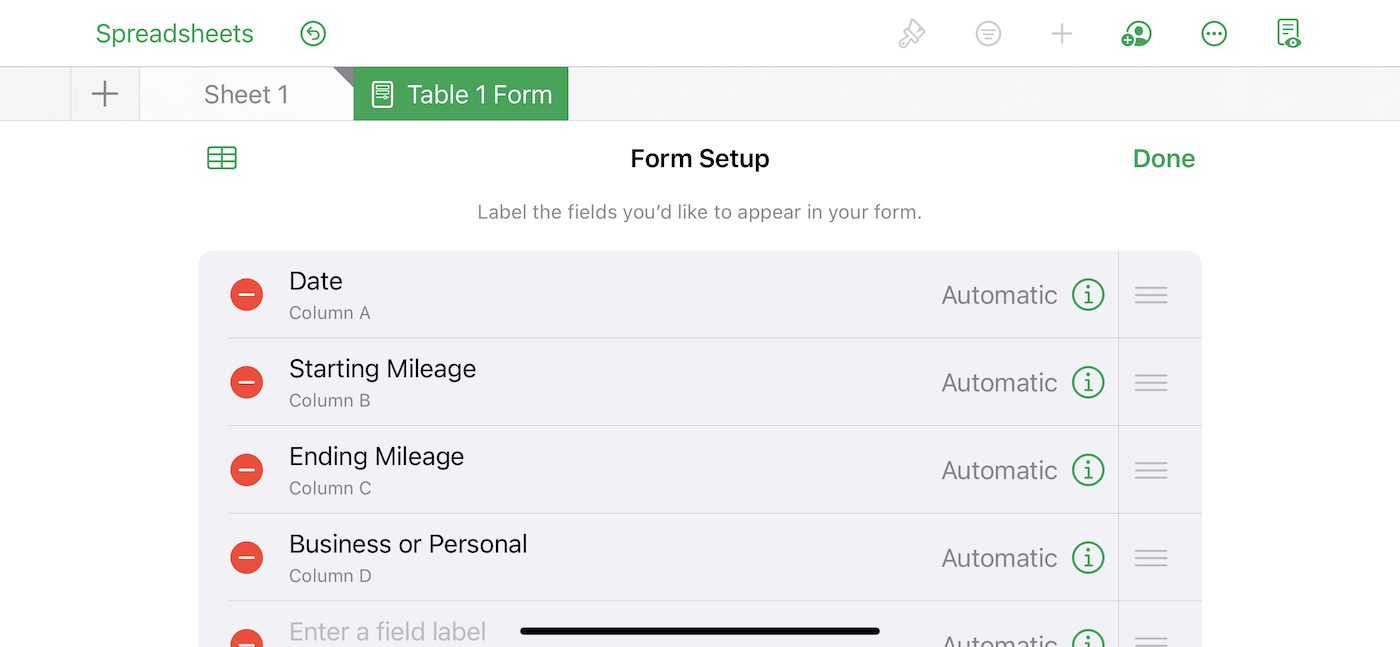This screenshot has width=1400, height=647.
Task: Open the Automatic format menu for Date
Action: click(x=999, y=295)
